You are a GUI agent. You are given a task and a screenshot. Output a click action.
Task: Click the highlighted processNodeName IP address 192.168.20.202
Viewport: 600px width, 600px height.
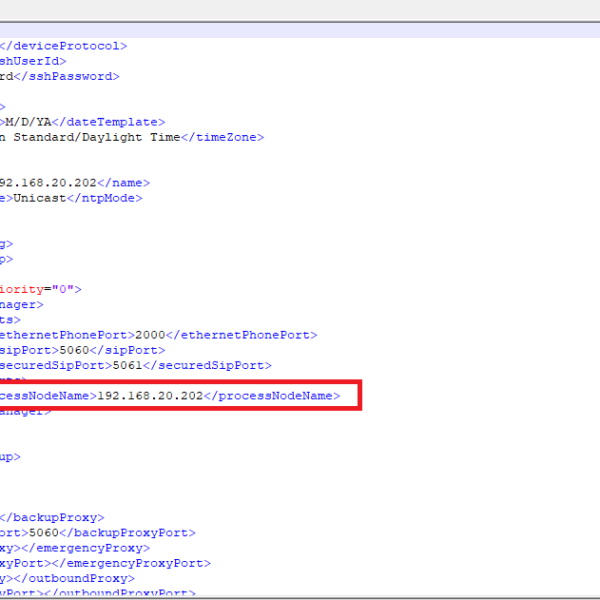point(151,396)
